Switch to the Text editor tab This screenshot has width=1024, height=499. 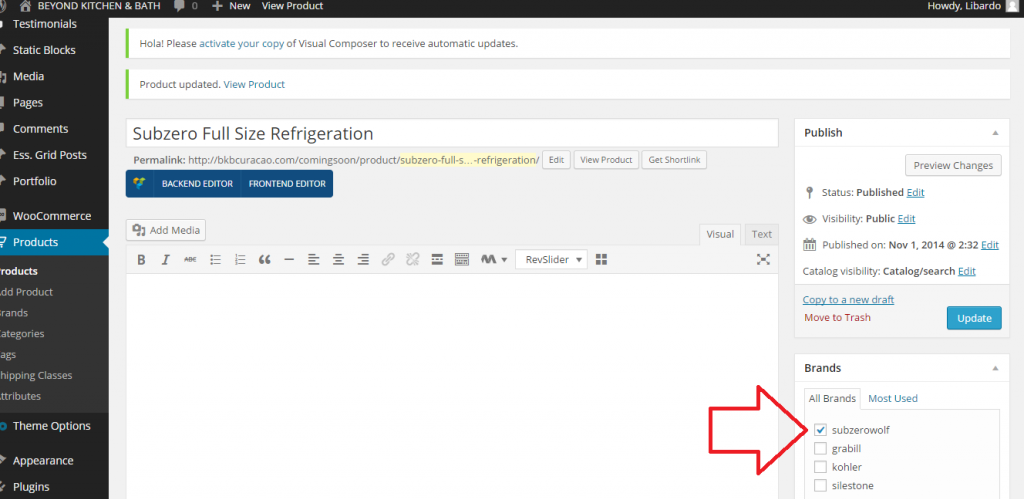click(762, 234)
